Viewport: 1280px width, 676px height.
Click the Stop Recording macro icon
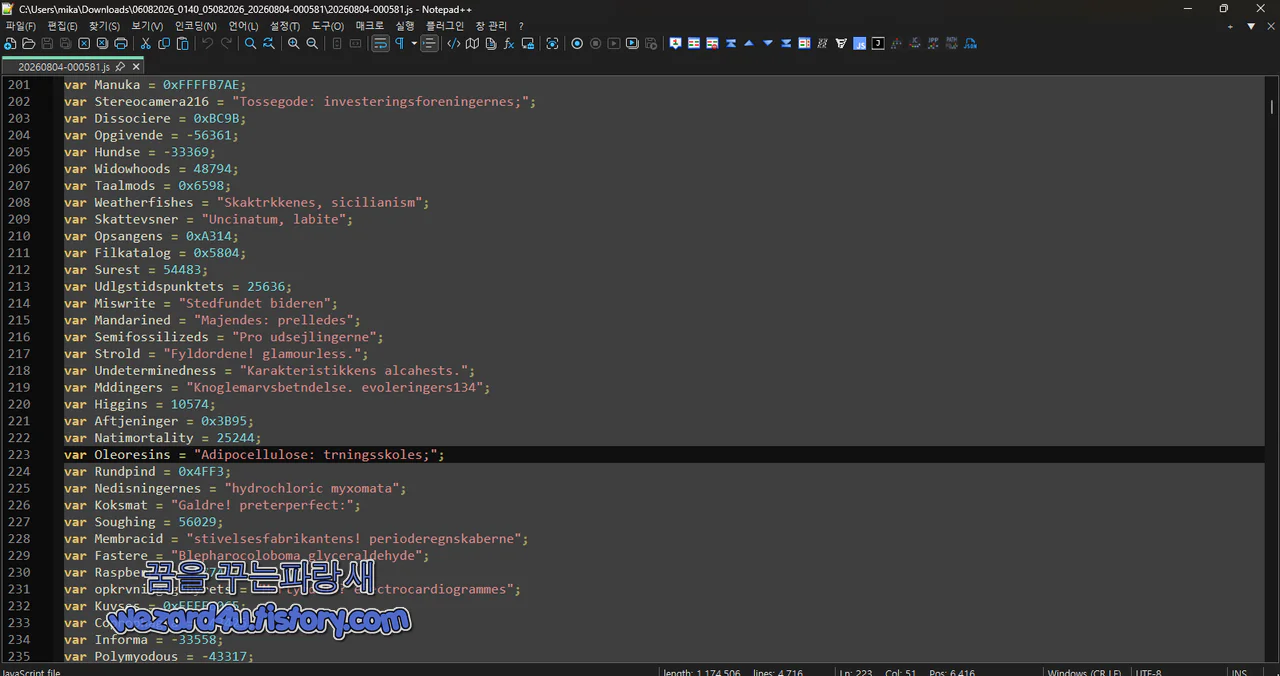[x=595, y=44]
